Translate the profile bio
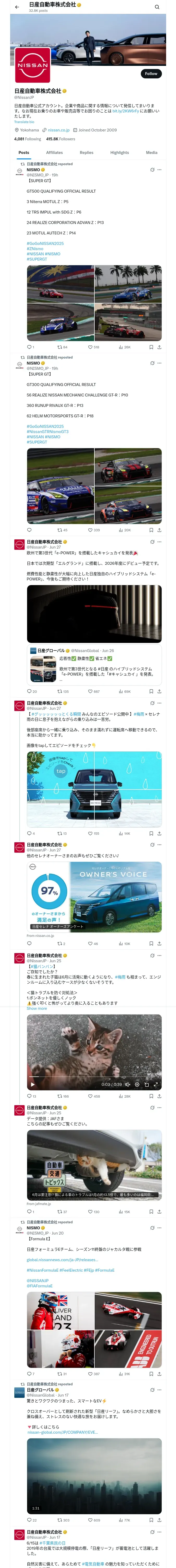The image size is (176, 1568). coord(24,122)
